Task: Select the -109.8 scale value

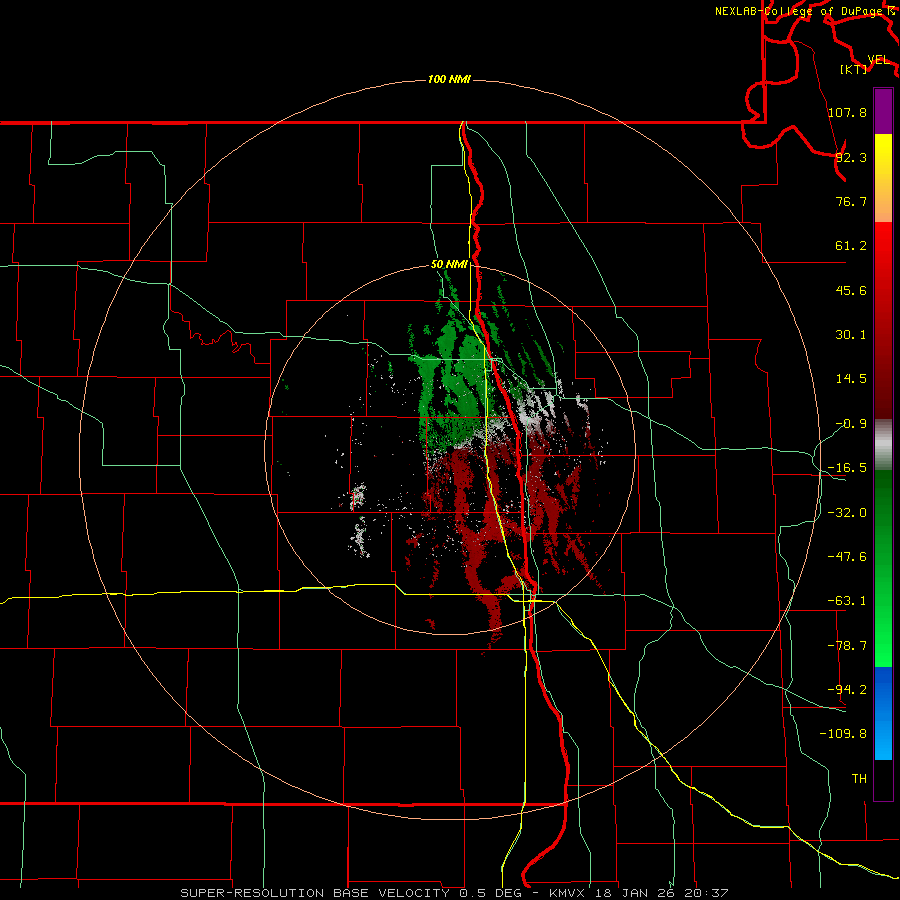Action: [843, 734]
